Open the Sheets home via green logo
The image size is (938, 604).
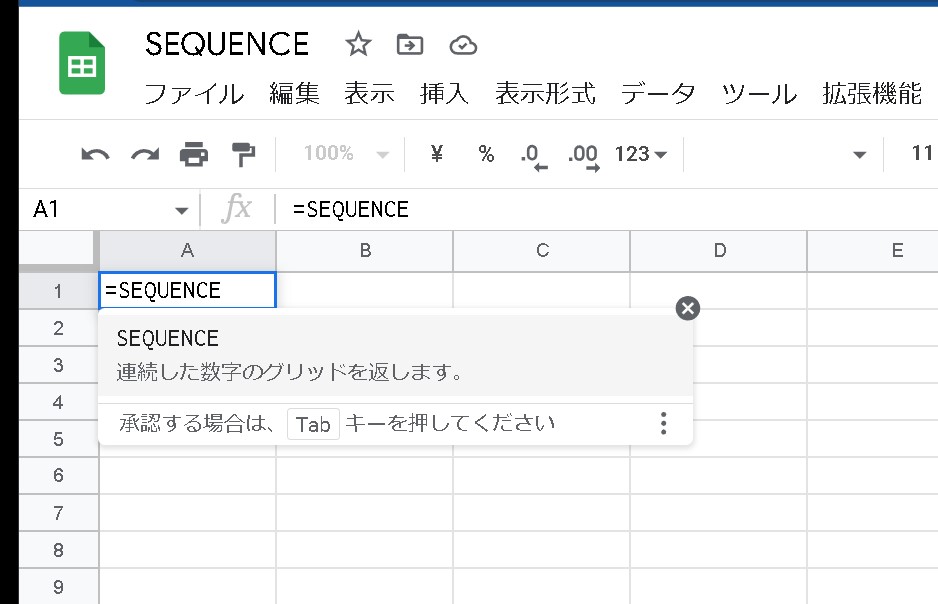tap(82, 62)
